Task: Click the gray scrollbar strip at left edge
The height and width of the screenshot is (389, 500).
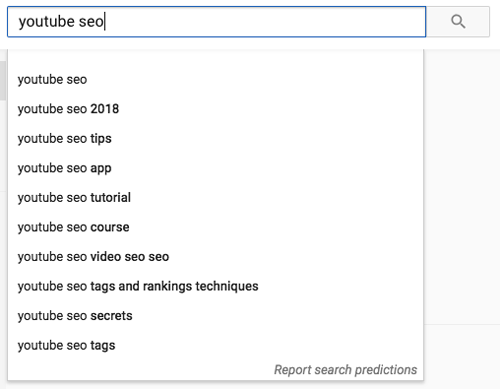Action: pyautogui.click(x=3, y=80)
